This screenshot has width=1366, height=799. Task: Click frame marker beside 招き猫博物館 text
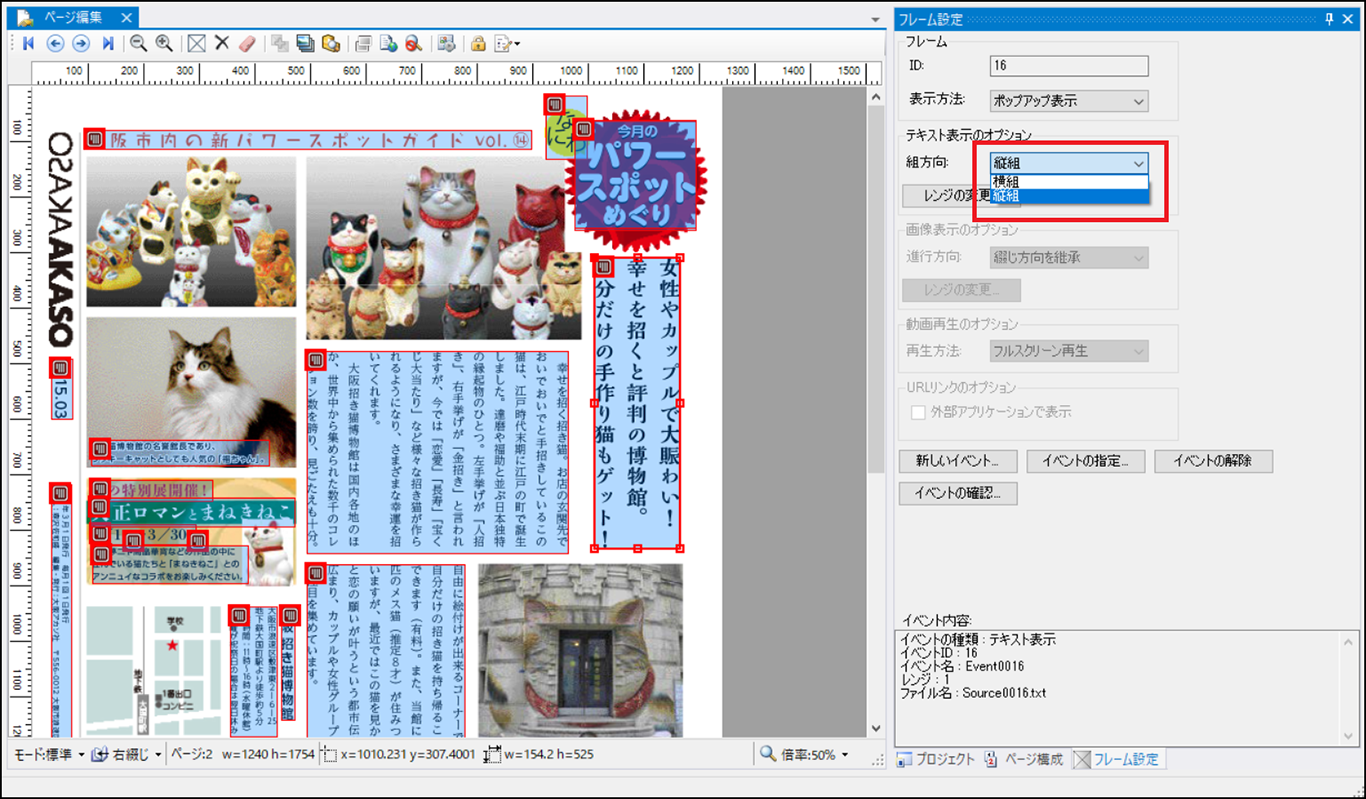pyautogui.click(x=292, y=614)
